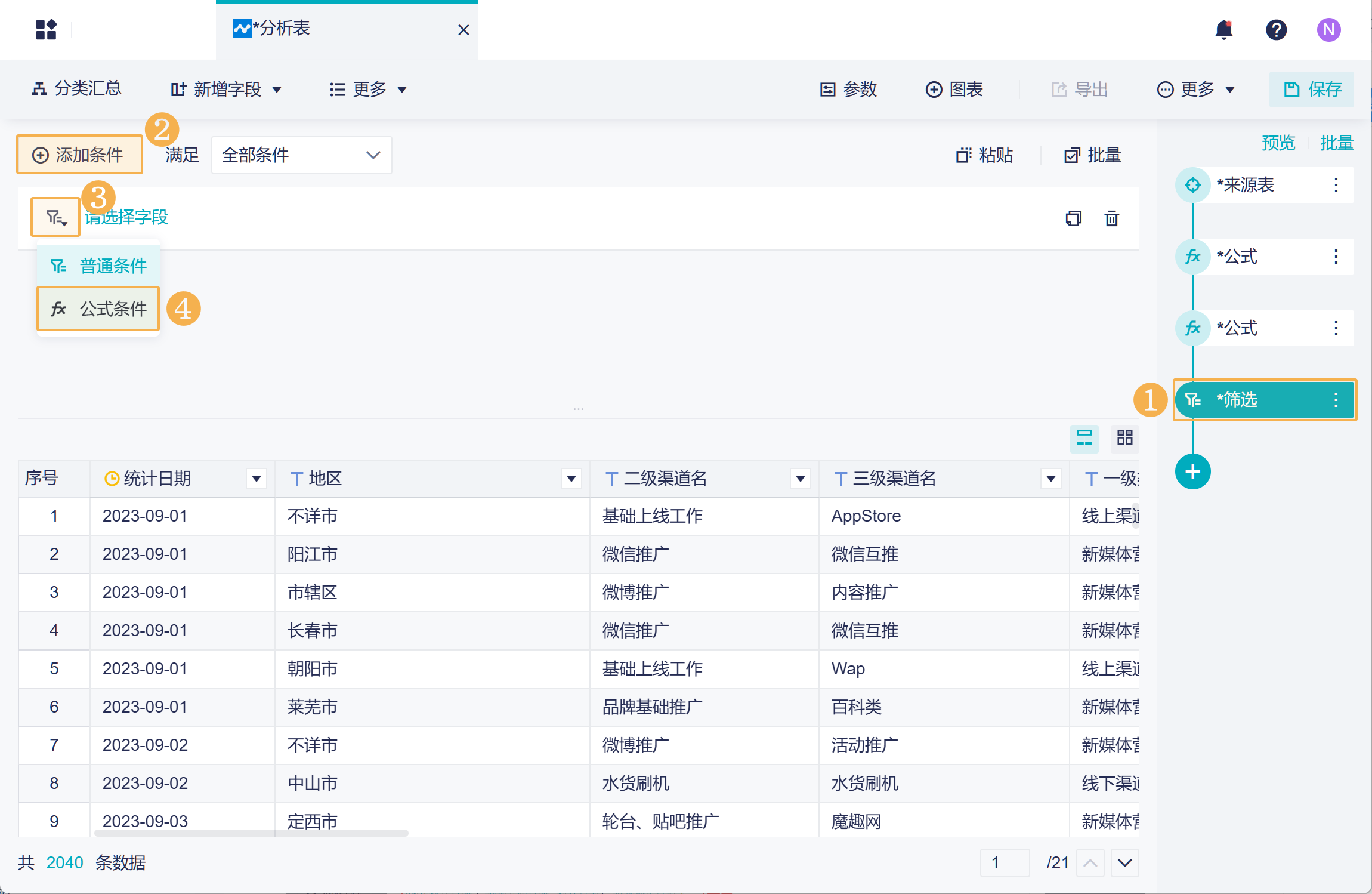1372x894 pixels.
Task: Switch to grid card layout view
Action: coord(1124,438)
